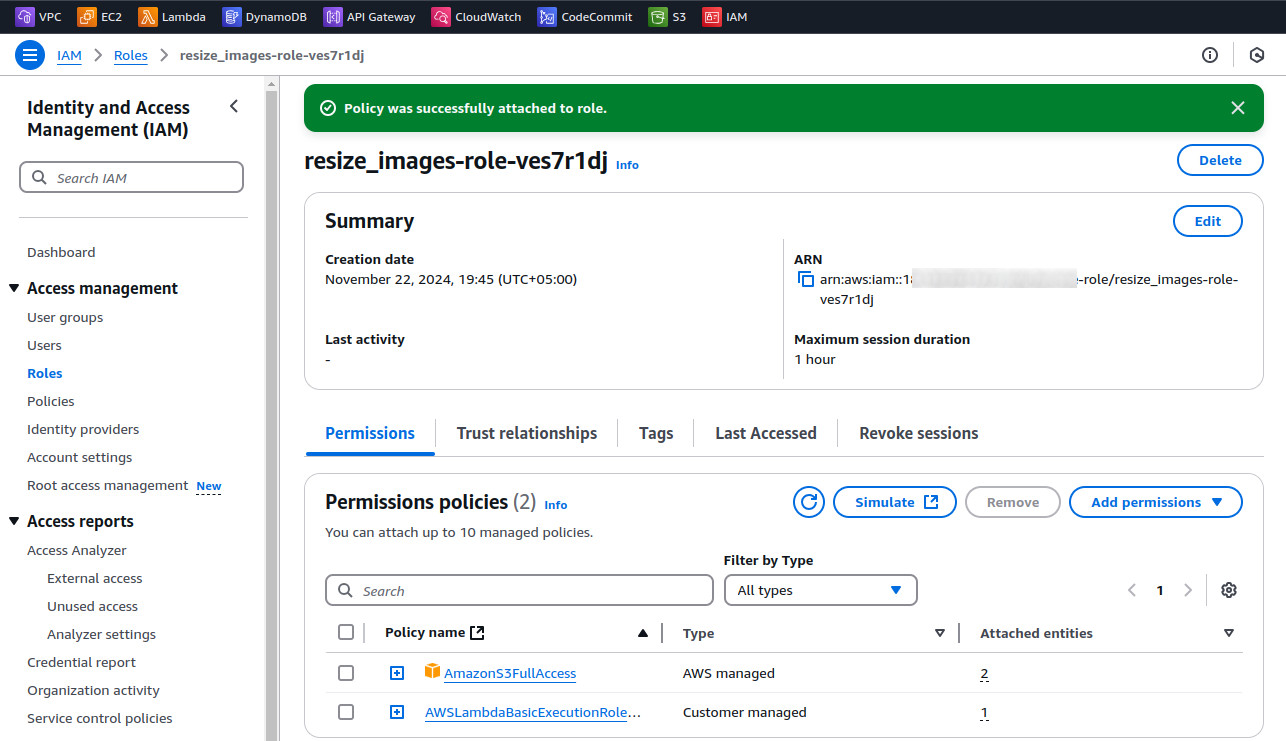The image size is (1286, 741).
Task: Open Users in sidebar
Action: point(44,345)
